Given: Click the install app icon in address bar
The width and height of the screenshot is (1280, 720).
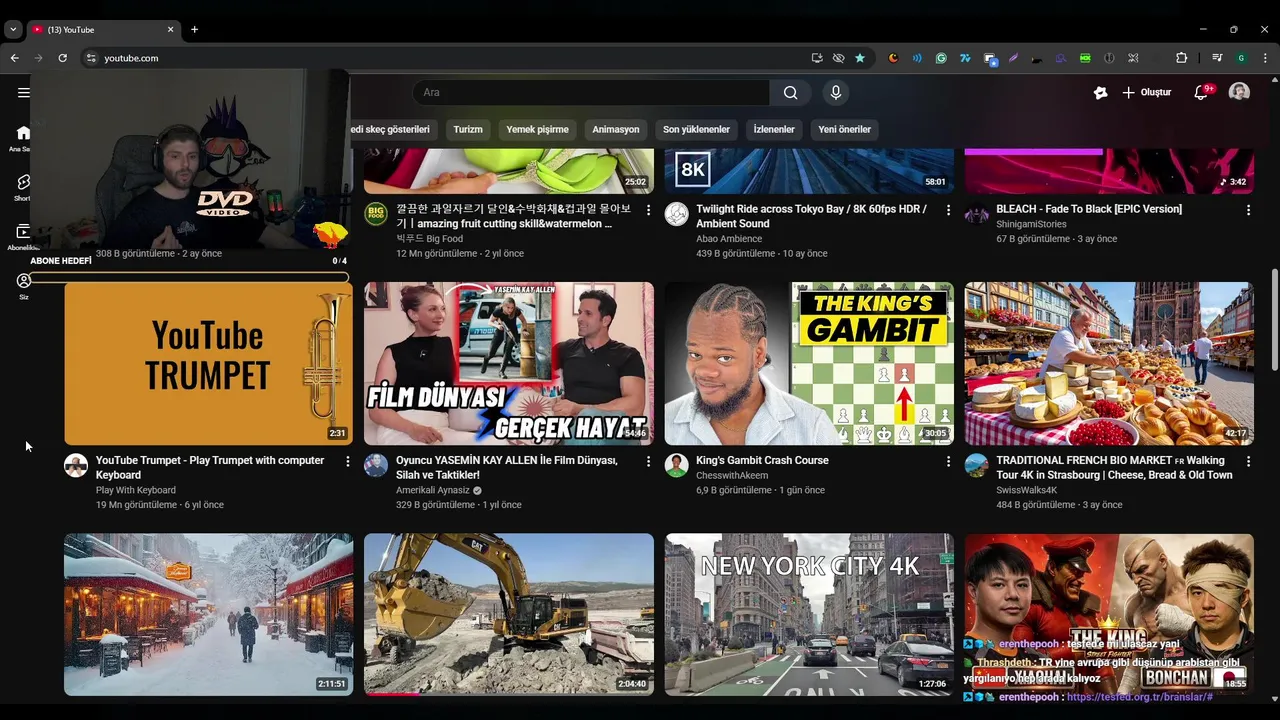Looking at the screenshot, I should point(817,58).
